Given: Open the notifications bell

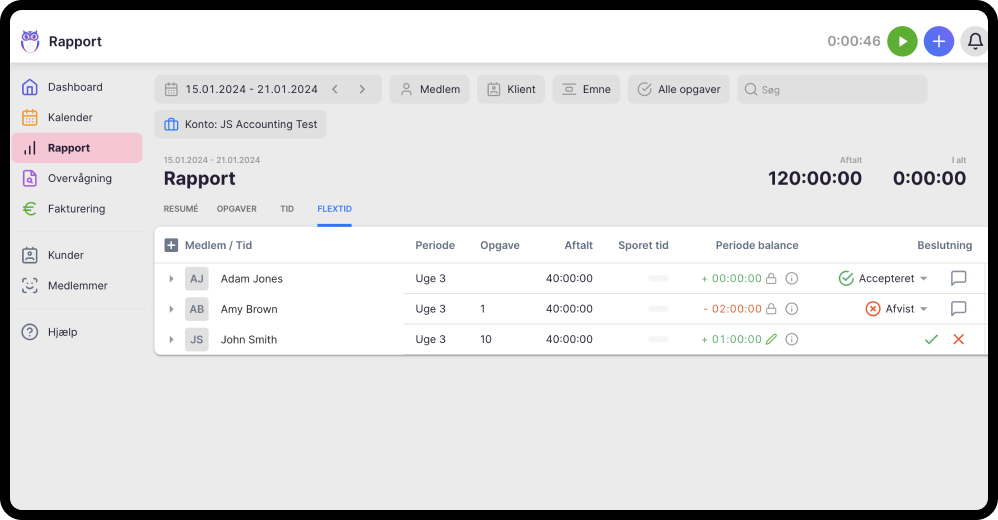Looking at the screenshot, I should 974,41.
